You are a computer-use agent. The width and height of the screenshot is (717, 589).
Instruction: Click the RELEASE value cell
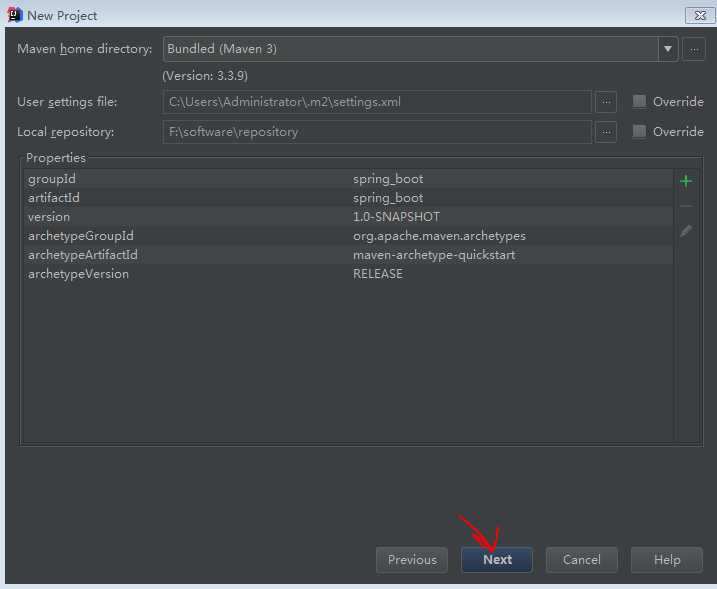(378, 274)
